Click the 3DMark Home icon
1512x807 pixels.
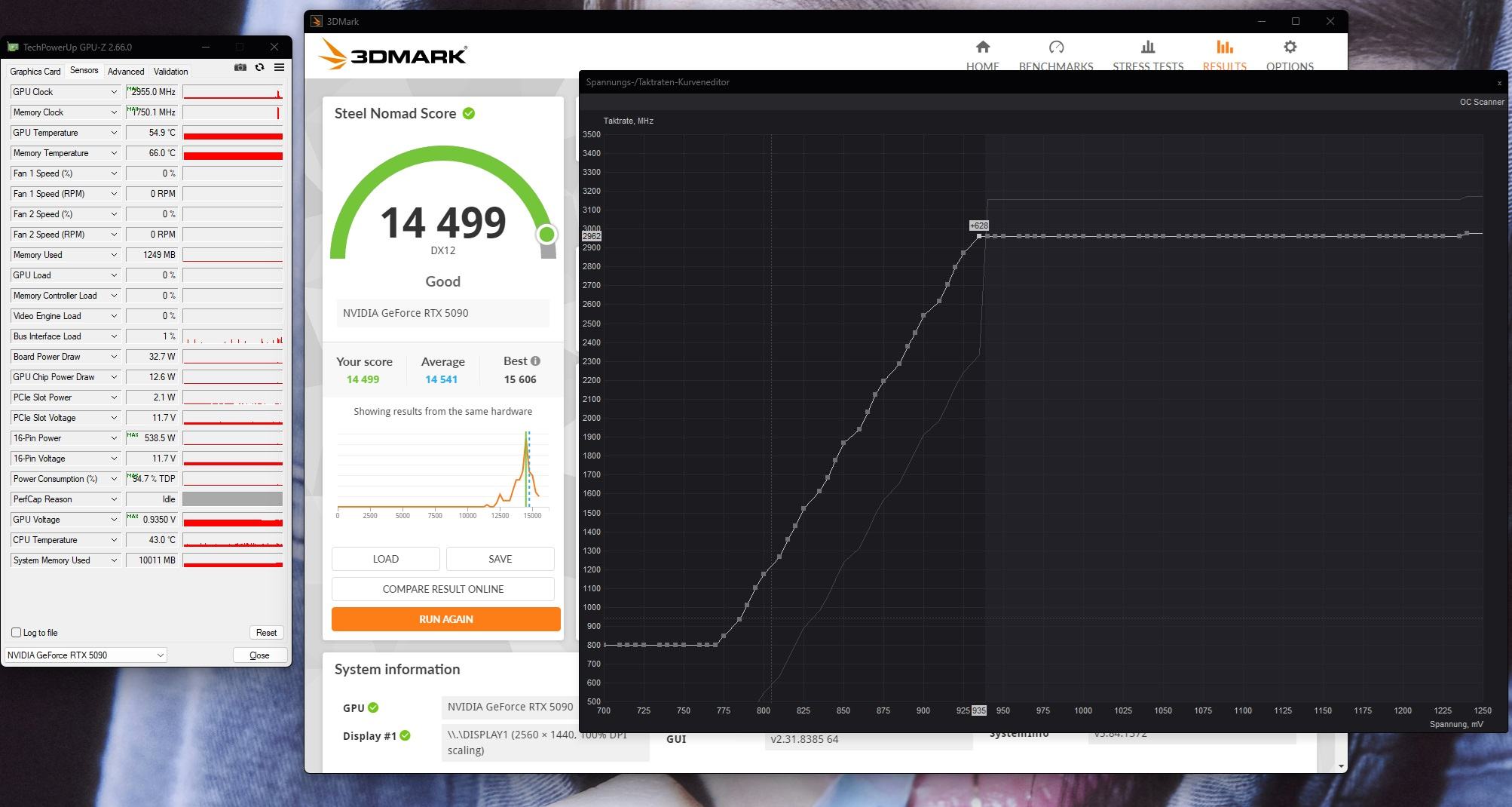(x=982, y=48)
